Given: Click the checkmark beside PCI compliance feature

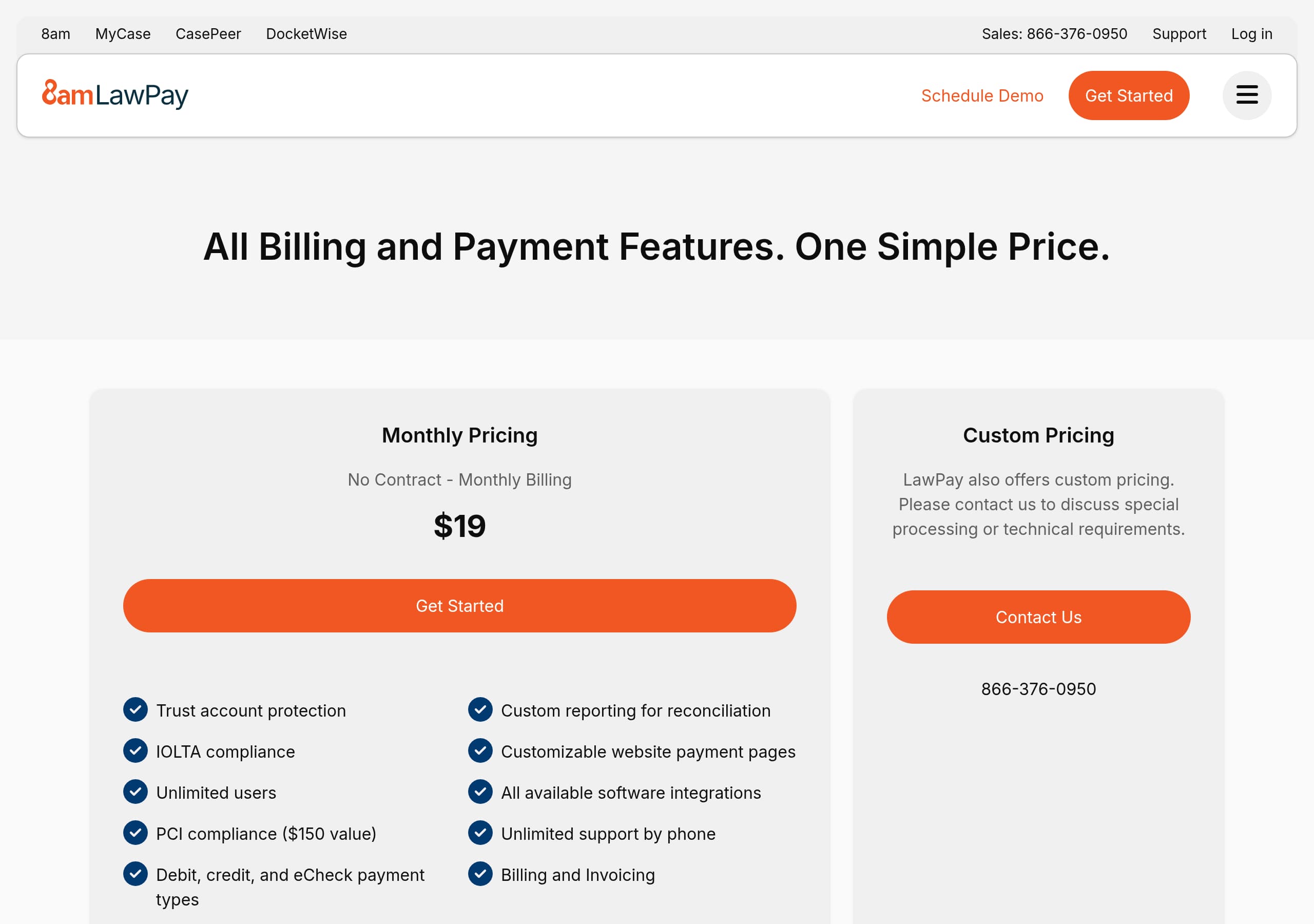Looking at the screenshot, I should coord(135,834).
